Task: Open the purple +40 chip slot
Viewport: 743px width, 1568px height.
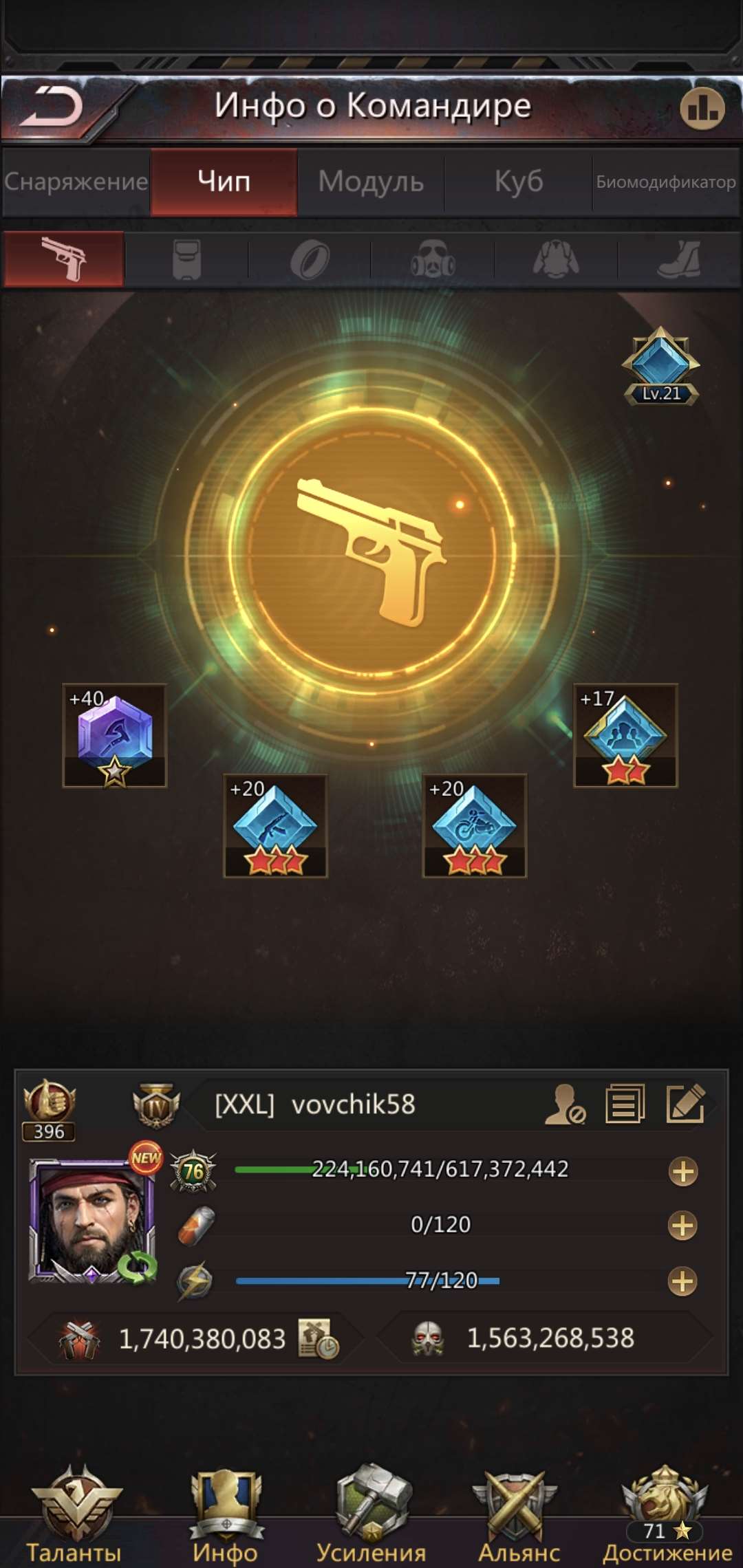Action: tap(114, 735)
